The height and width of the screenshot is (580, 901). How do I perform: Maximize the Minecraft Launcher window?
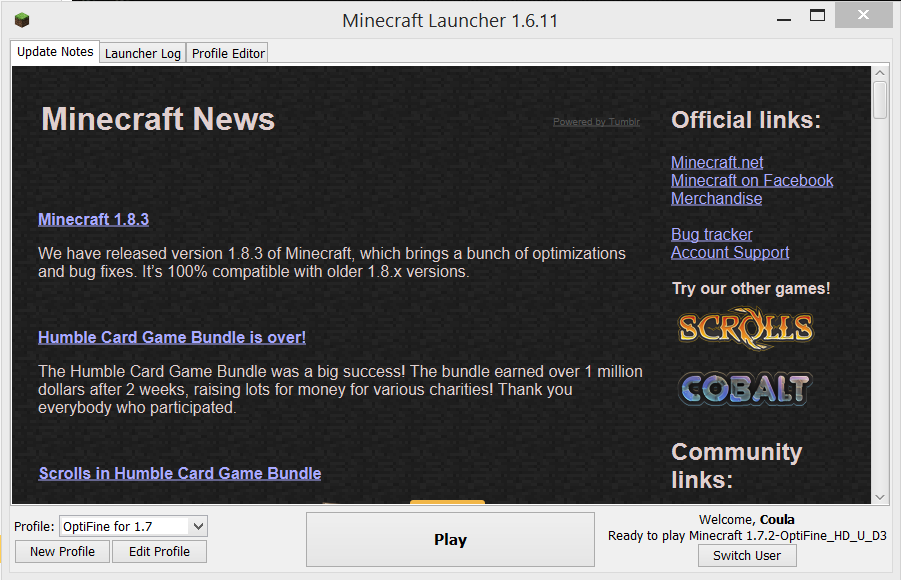817,16
